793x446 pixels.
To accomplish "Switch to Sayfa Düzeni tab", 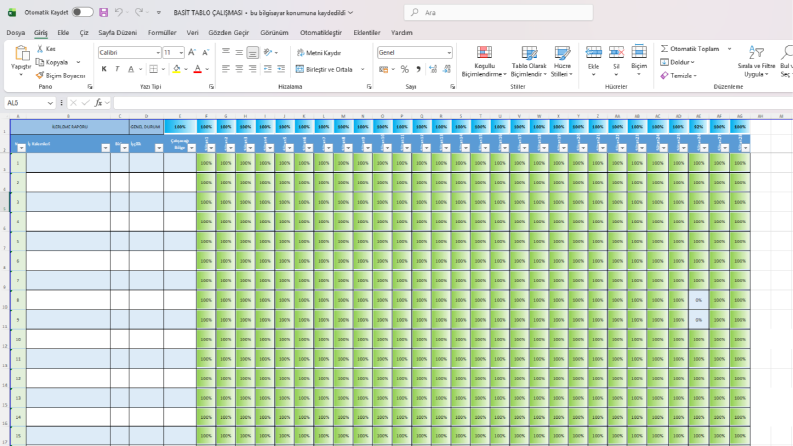I will (x=117, y=32).
